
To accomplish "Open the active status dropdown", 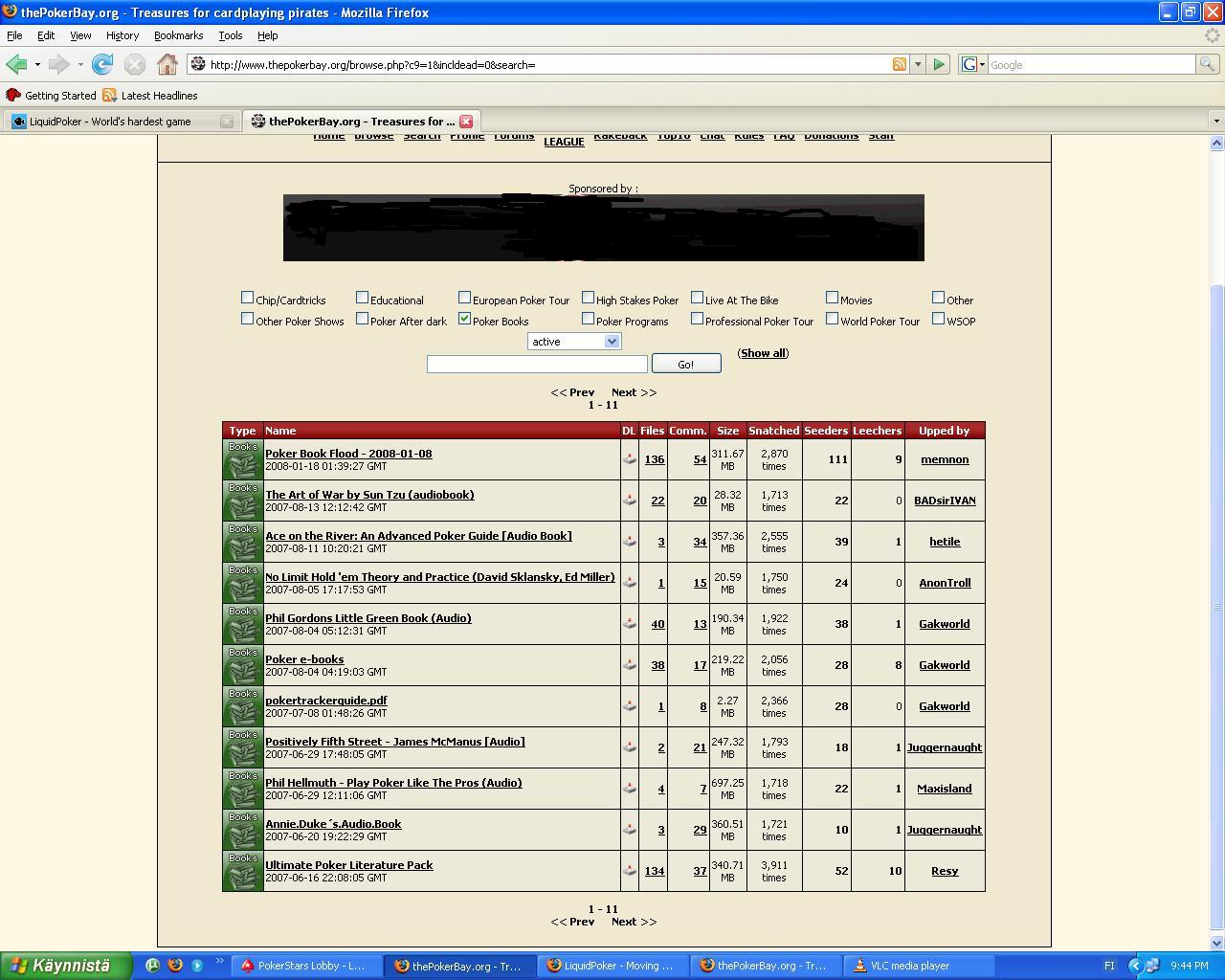I will [x=574, y=342].
